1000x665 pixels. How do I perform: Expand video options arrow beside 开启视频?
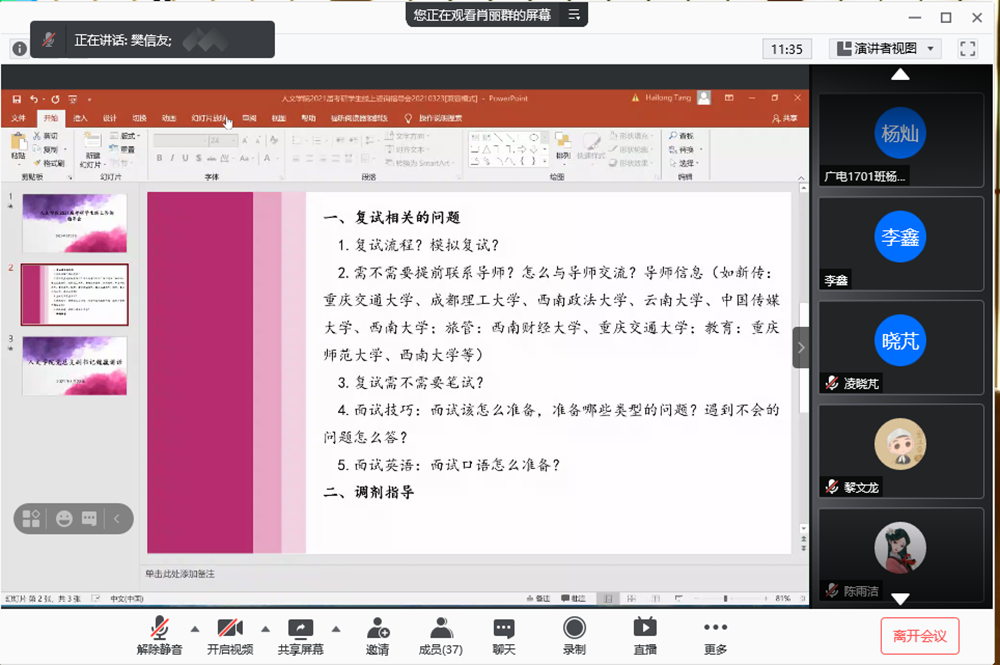[x=265, y=629]
